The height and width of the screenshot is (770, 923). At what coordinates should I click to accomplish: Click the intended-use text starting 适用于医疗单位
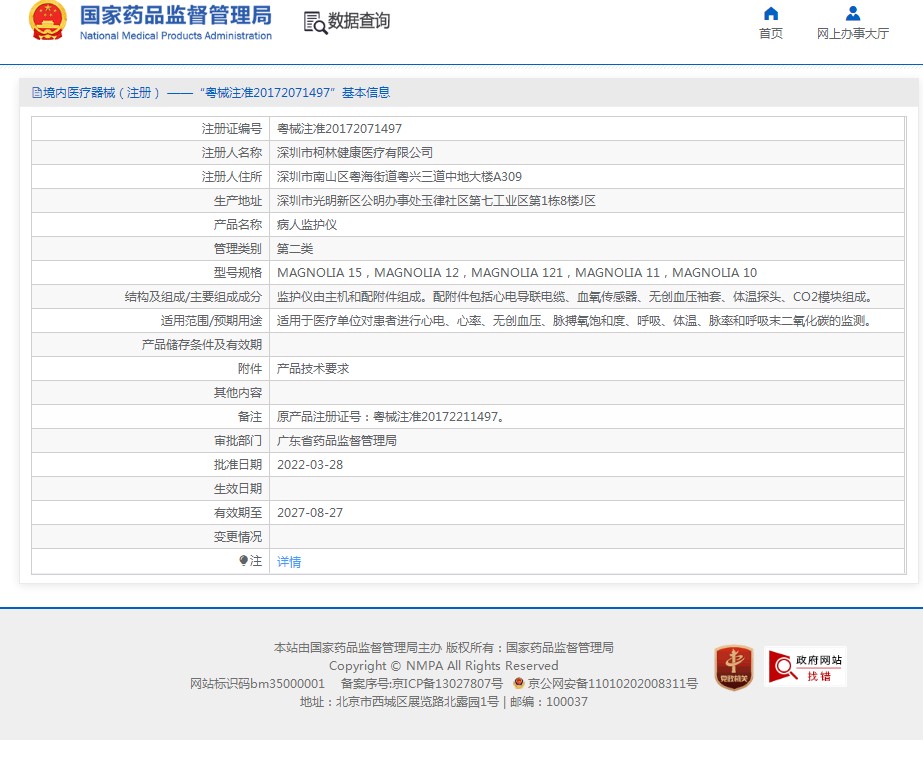tap(575, 321)
